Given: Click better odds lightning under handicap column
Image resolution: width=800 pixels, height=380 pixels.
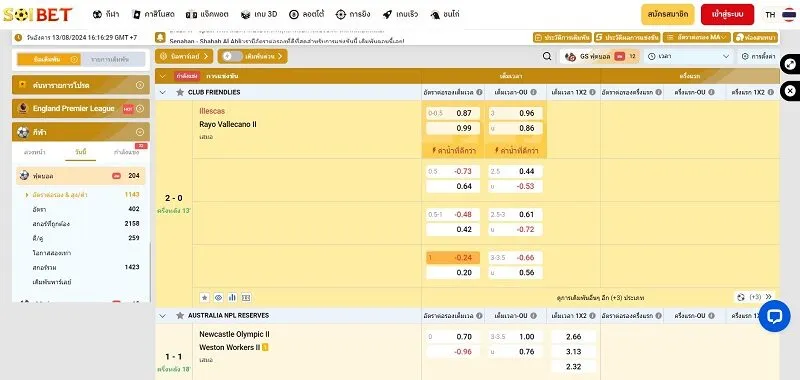Looking at the screenshot, I should tap(453, 150).
